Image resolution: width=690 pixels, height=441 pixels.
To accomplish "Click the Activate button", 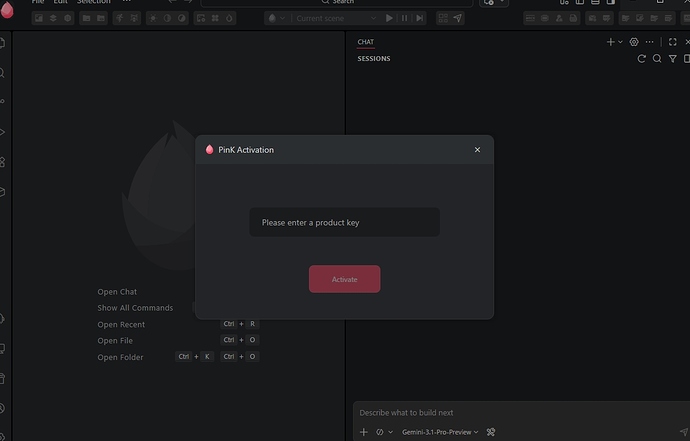I will pyautogui.click(x=345, y=279).
